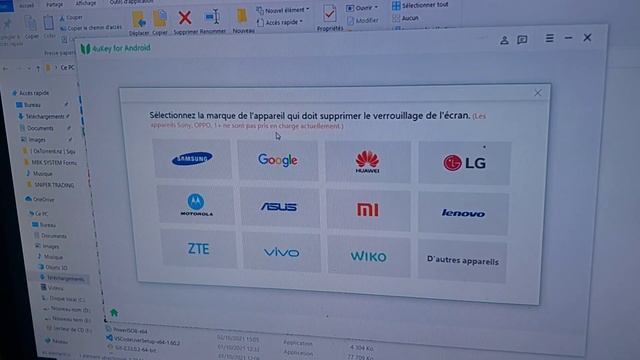Click Modifier in the Explorer ribbon
Image resolution: width=640 pixels, height=360 pixels.
coord(363,20)
